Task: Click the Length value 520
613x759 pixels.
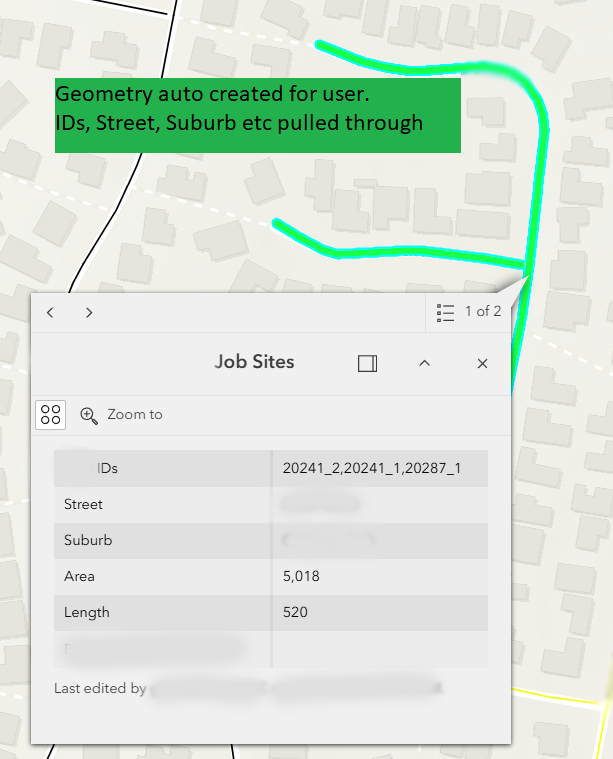Action: (295, 612)
